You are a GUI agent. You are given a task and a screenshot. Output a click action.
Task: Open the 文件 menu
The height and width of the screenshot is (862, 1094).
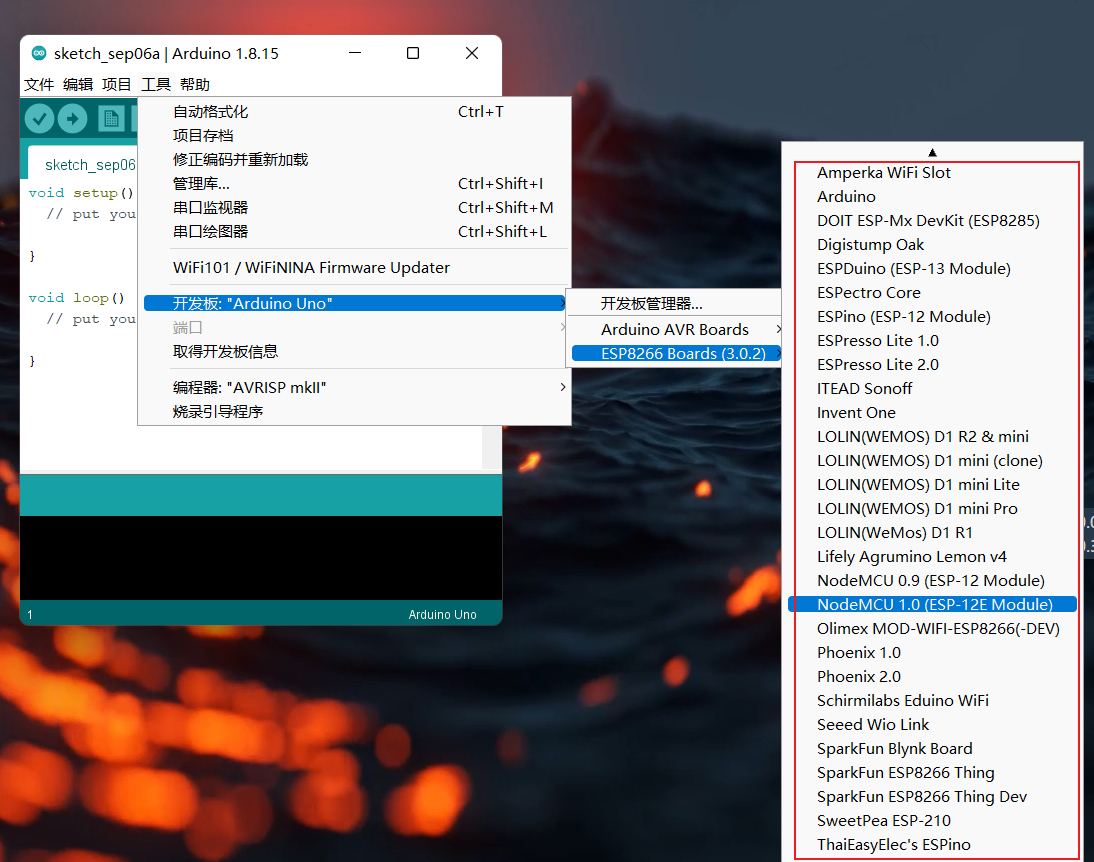point(38,84)
